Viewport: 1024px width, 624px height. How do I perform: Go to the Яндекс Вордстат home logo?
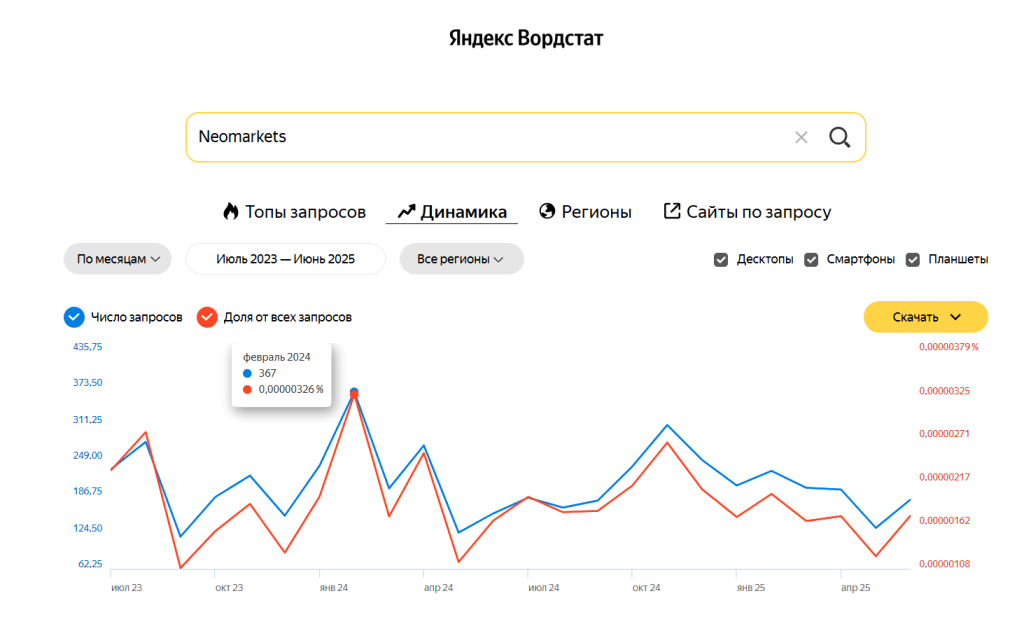click(x=526, y=39)
